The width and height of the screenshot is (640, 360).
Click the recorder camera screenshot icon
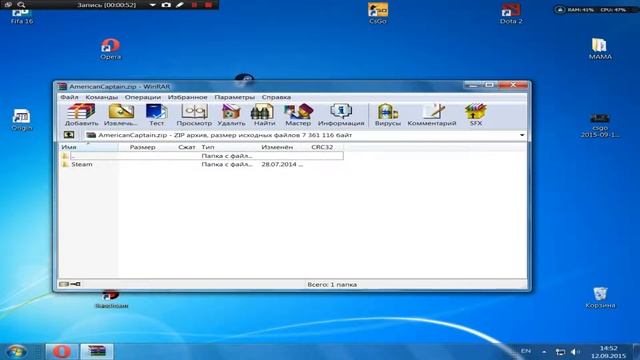[x=166, y=5]
